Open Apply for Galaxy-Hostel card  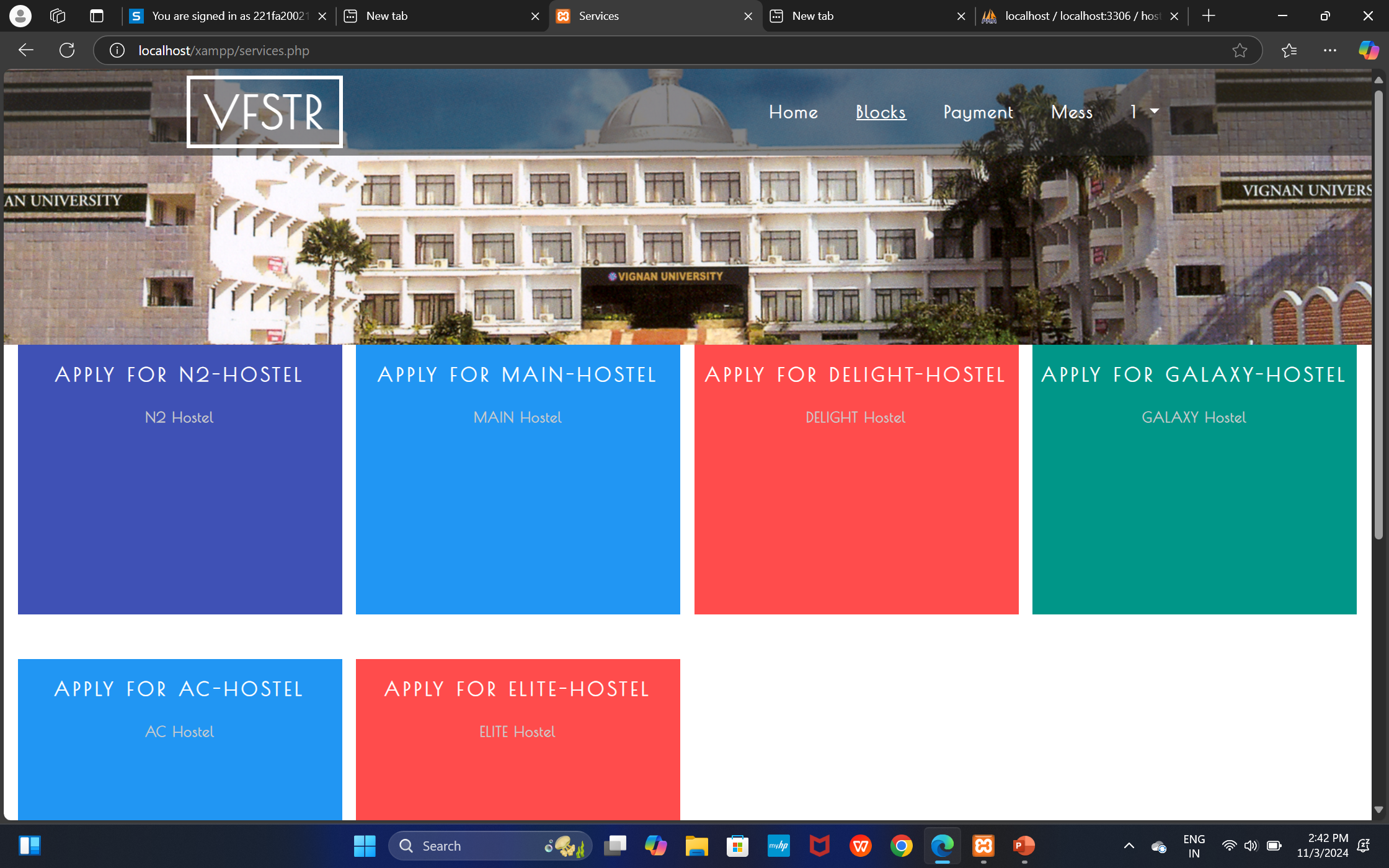(1194, 479)
